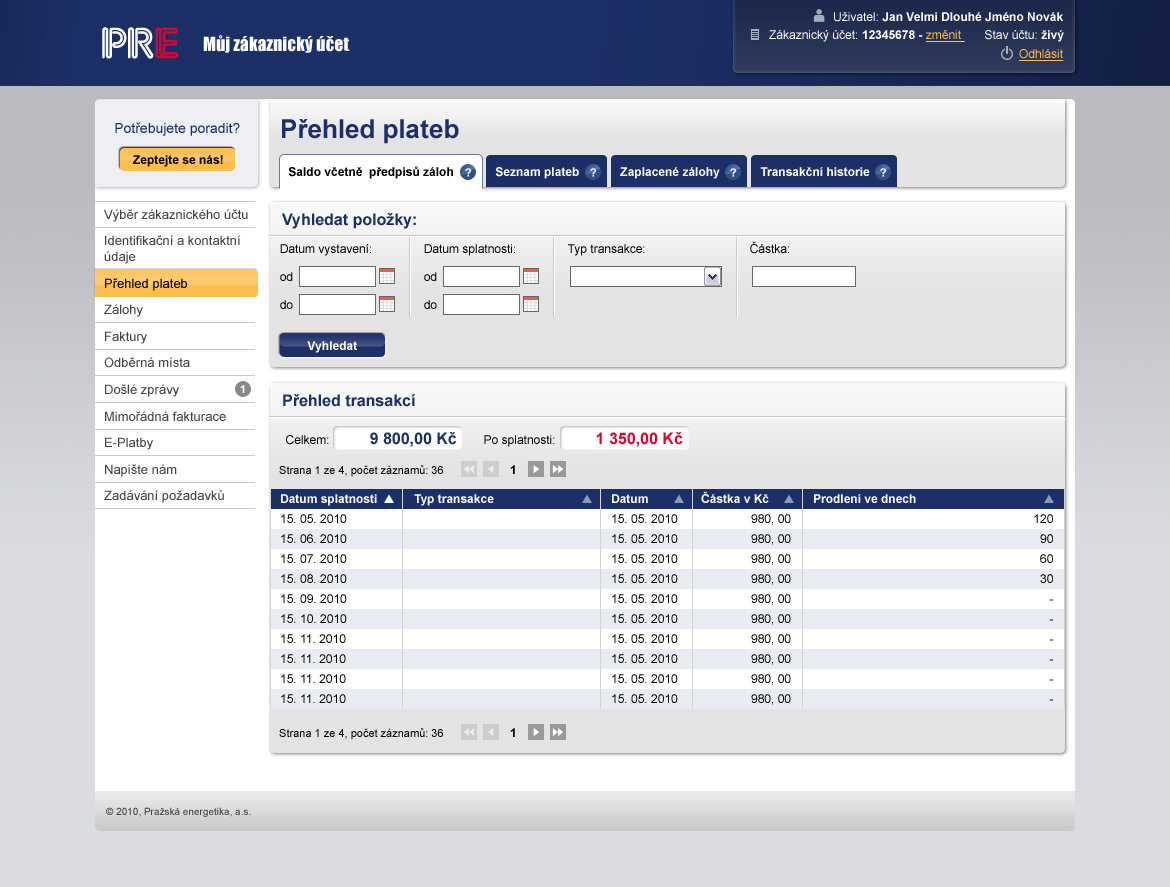The width and height of the screenshot is (1170, 887).
Task: Open help icon on the Seznam plateb tab
Action: [x=592, y=172]
